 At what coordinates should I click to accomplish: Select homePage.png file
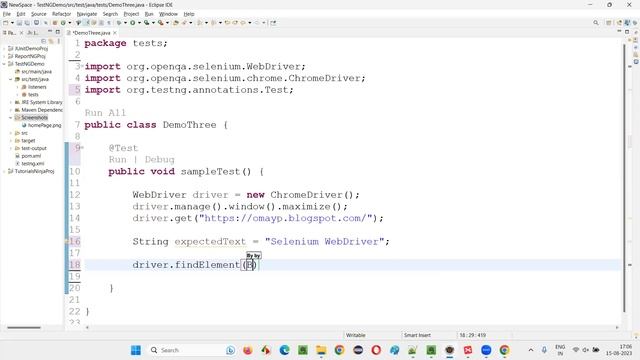pyautogui.click(x=44, y=125)
